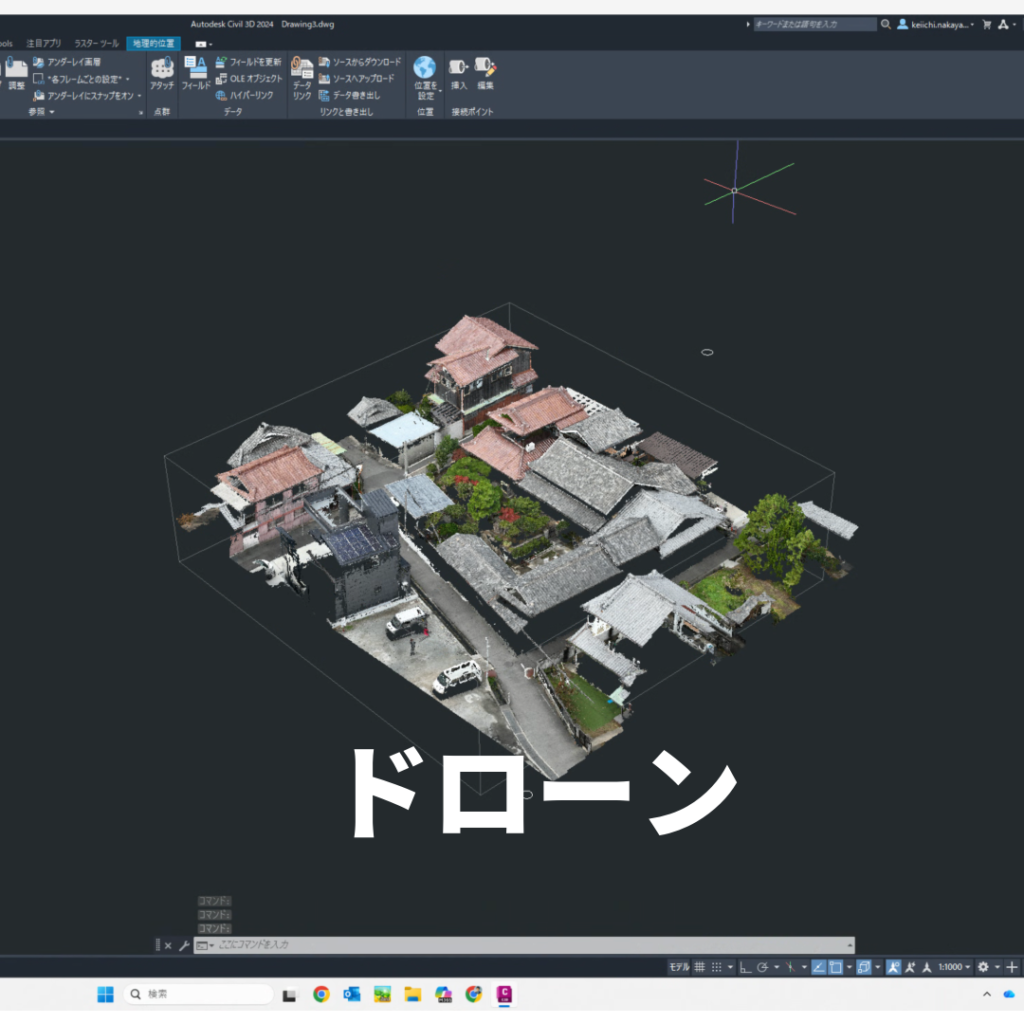Toggle ortho mode in status bar
This screenshot has width=1024, height=1024.
pos(746,967)
